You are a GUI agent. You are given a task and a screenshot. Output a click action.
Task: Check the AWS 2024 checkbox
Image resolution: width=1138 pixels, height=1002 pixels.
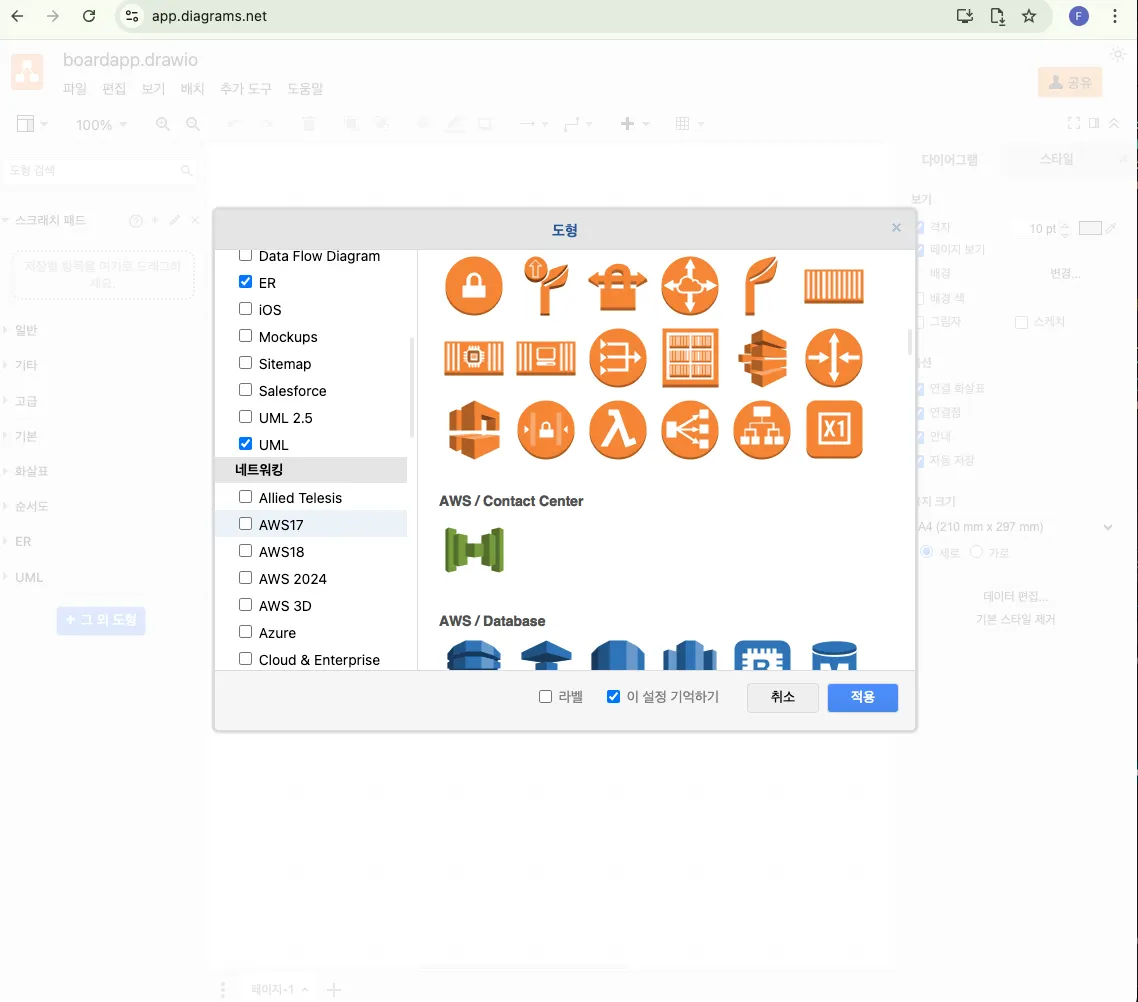tap(245, 578)
